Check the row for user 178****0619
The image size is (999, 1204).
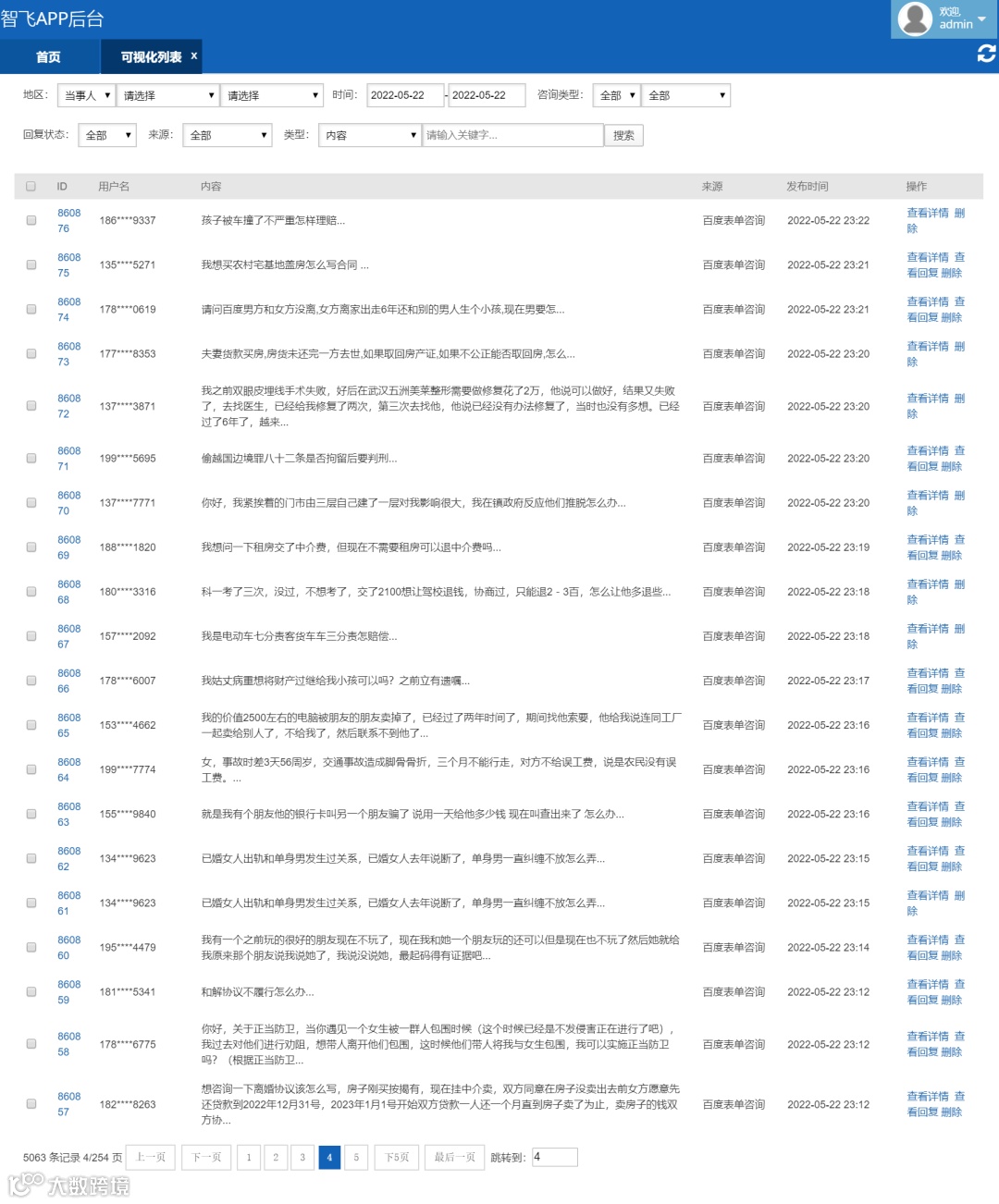pyautogui.click(x=31, y=310)
